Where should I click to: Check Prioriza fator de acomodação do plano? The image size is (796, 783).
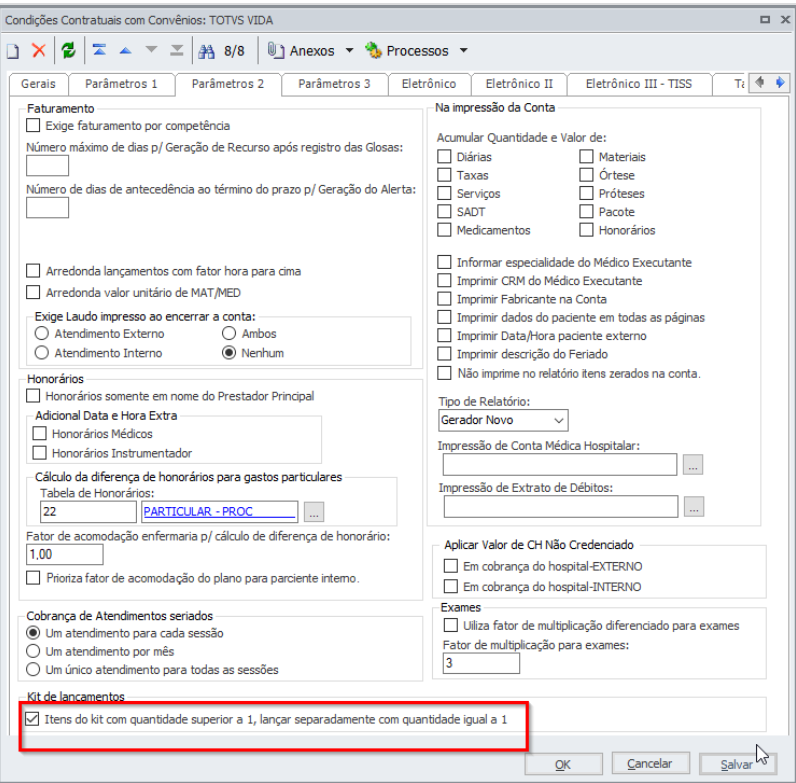pyautogui.click(x=33, y=578)
